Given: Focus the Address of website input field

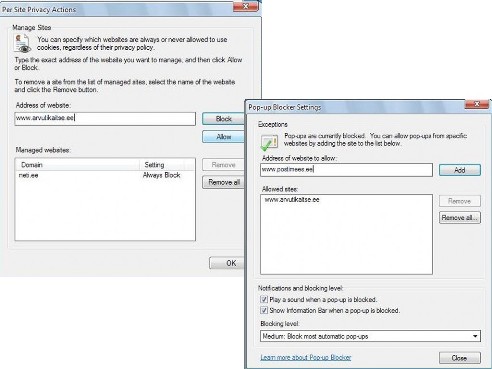Looking at the screenshot, I should pyautogui.click(x=105, y=119).
